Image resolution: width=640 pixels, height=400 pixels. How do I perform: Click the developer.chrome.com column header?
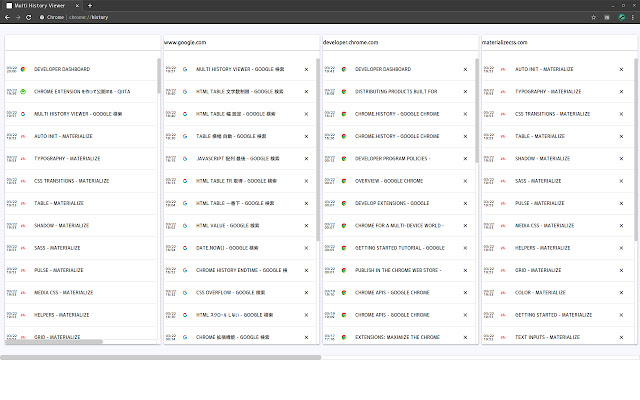click(350, 42)
